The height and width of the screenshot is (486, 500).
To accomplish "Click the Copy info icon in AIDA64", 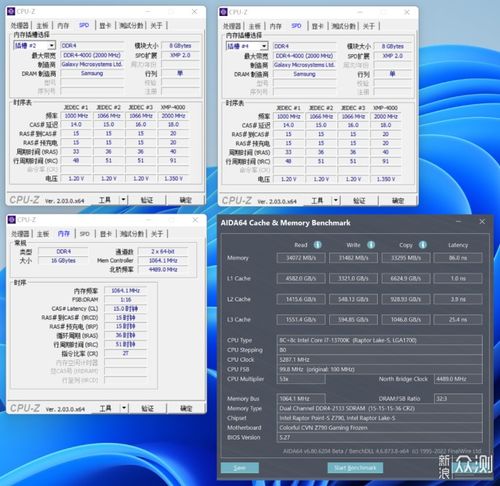I will pos(423,245).
